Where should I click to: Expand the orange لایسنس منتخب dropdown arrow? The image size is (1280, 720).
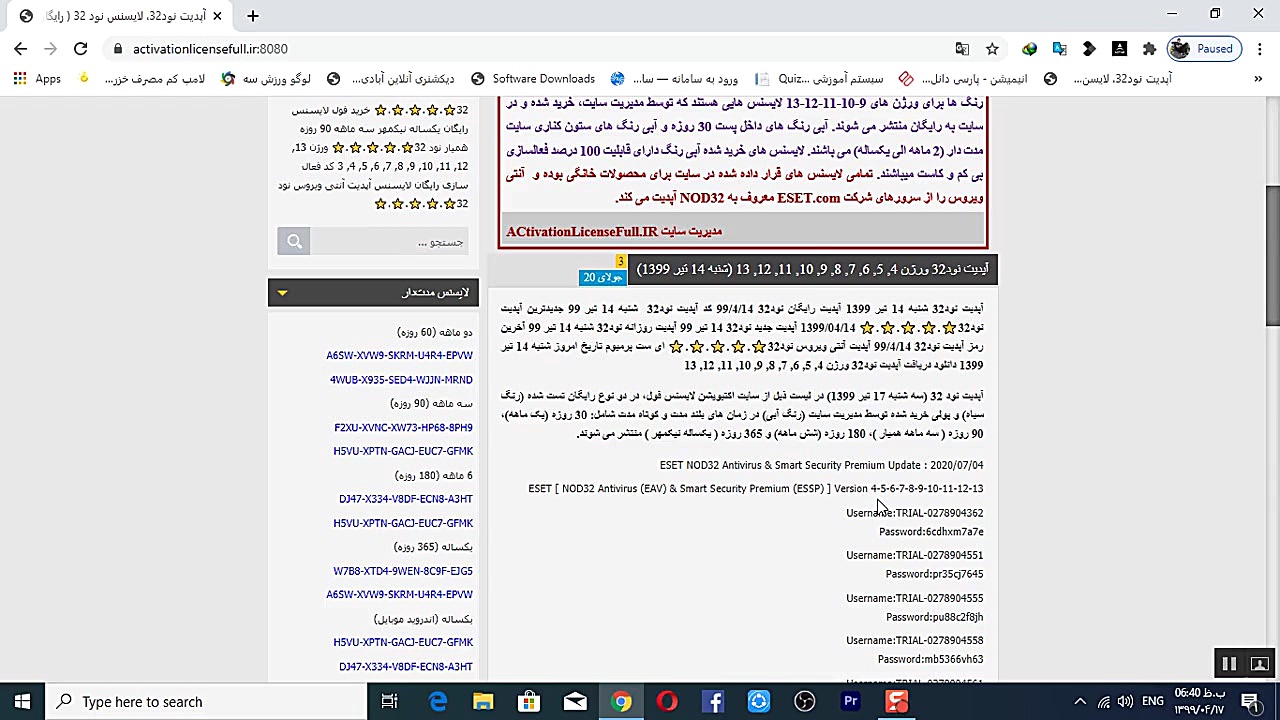point(283,292)
